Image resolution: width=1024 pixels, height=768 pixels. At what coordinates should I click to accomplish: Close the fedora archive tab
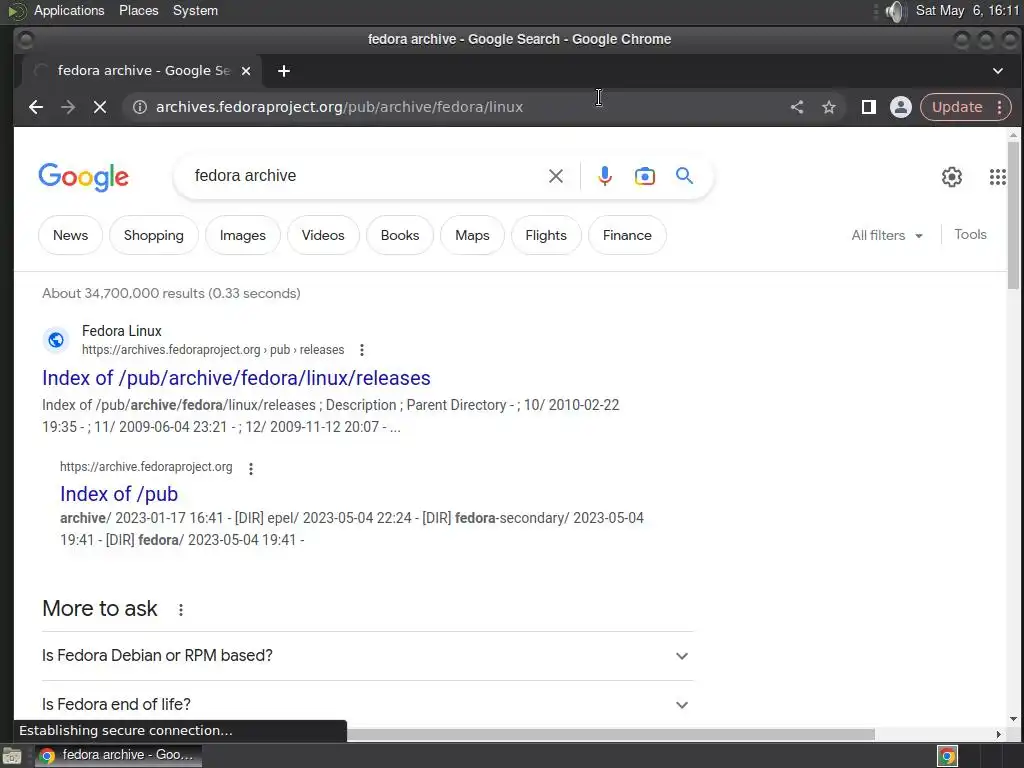coord(246,71)
